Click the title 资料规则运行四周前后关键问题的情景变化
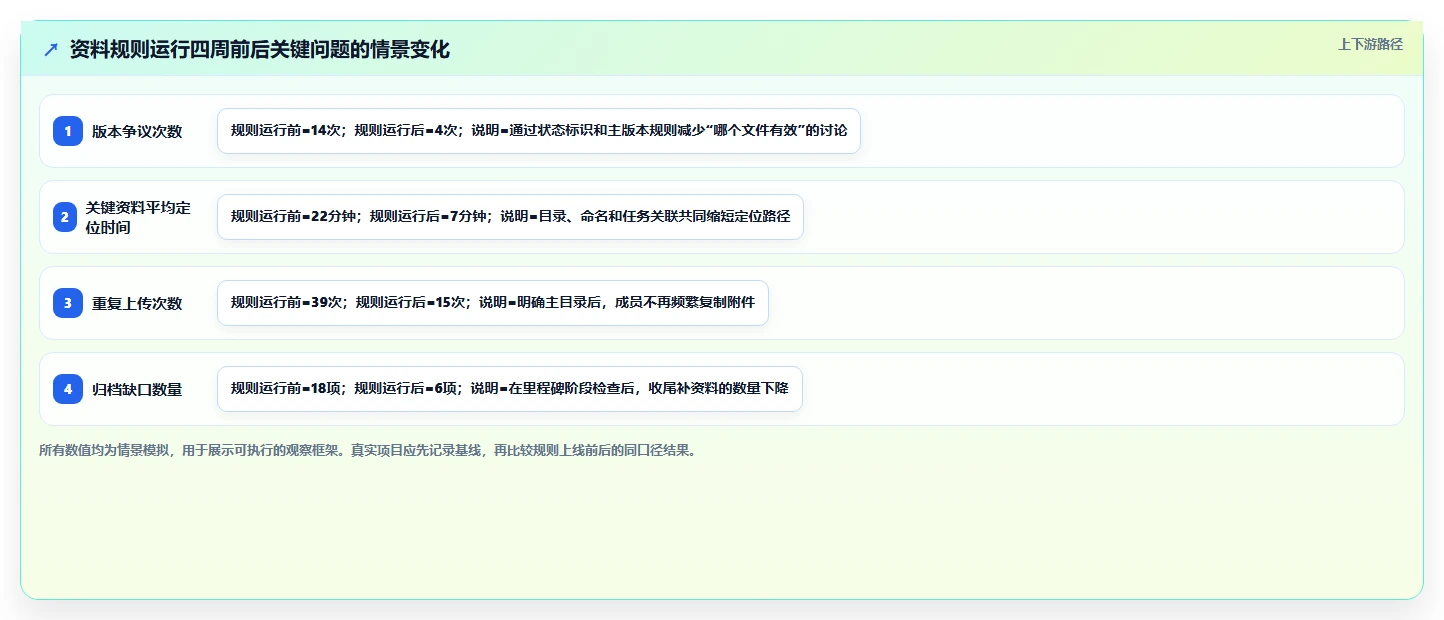Screen dimensions: 1444x620 [259, 50]
